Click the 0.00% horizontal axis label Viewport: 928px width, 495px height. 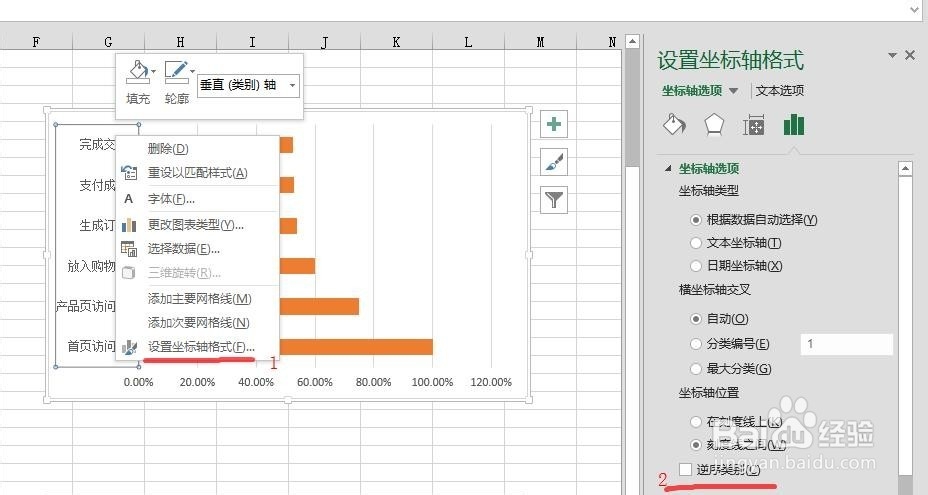138,382
